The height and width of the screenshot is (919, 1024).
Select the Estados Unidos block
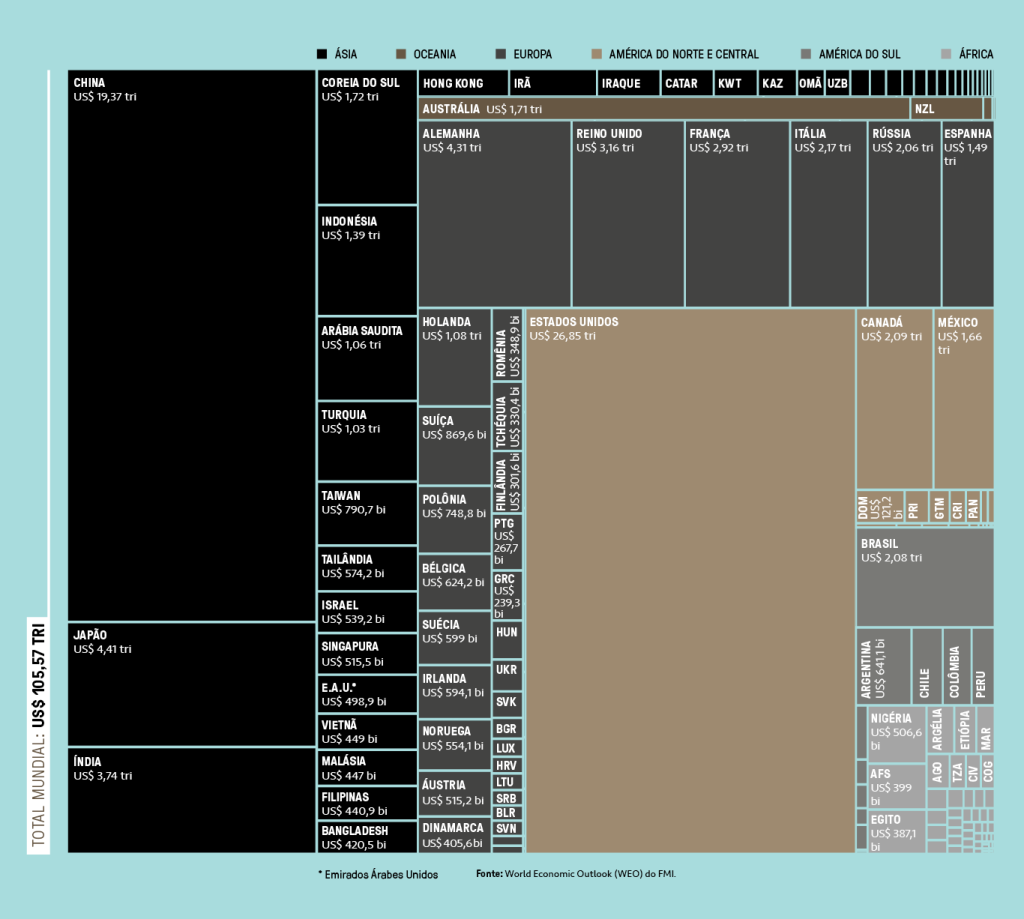pyautogui.click(x=690, y=581)
